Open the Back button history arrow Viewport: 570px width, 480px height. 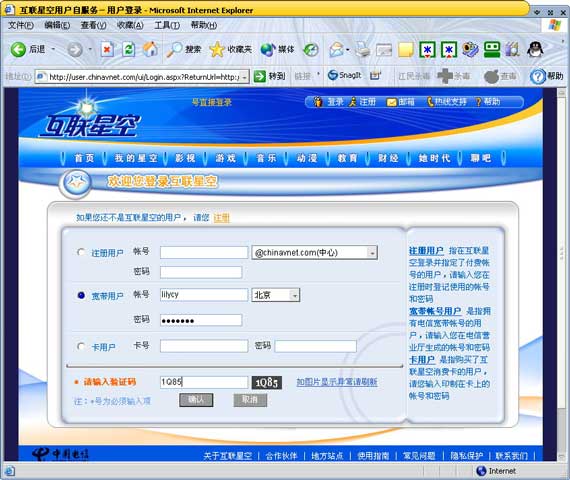[x=53, y=49]
